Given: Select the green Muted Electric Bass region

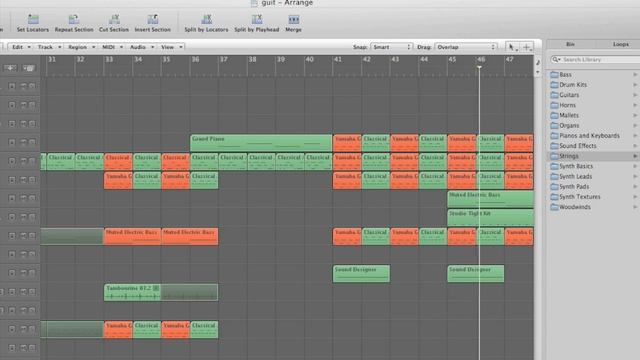Looking at the screenshot, I should point(491,199).
